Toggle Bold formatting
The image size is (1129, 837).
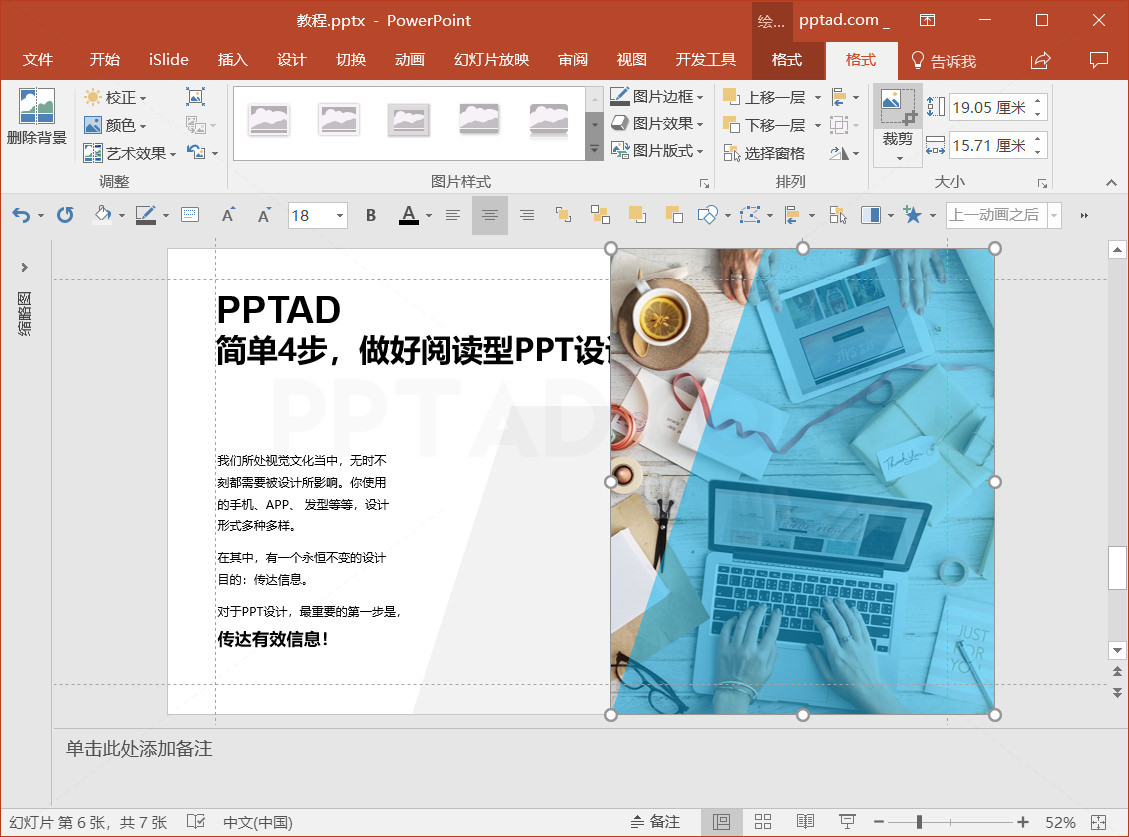371,215
